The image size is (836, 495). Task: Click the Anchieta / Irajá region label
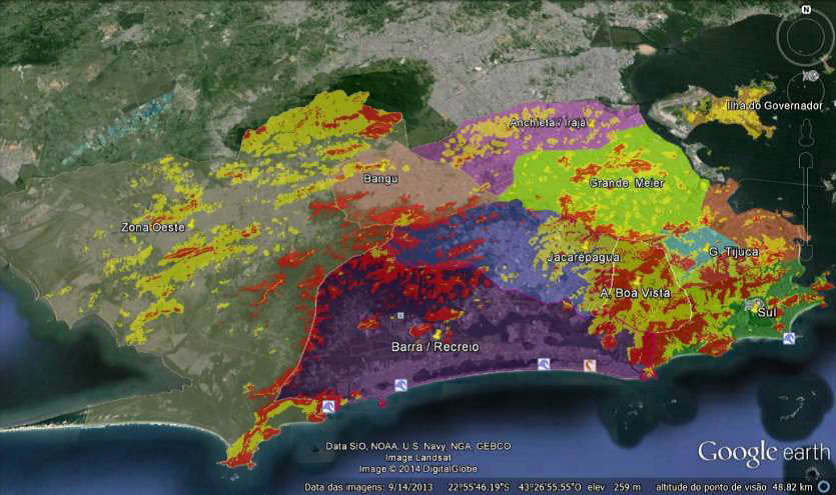point(548,124)
